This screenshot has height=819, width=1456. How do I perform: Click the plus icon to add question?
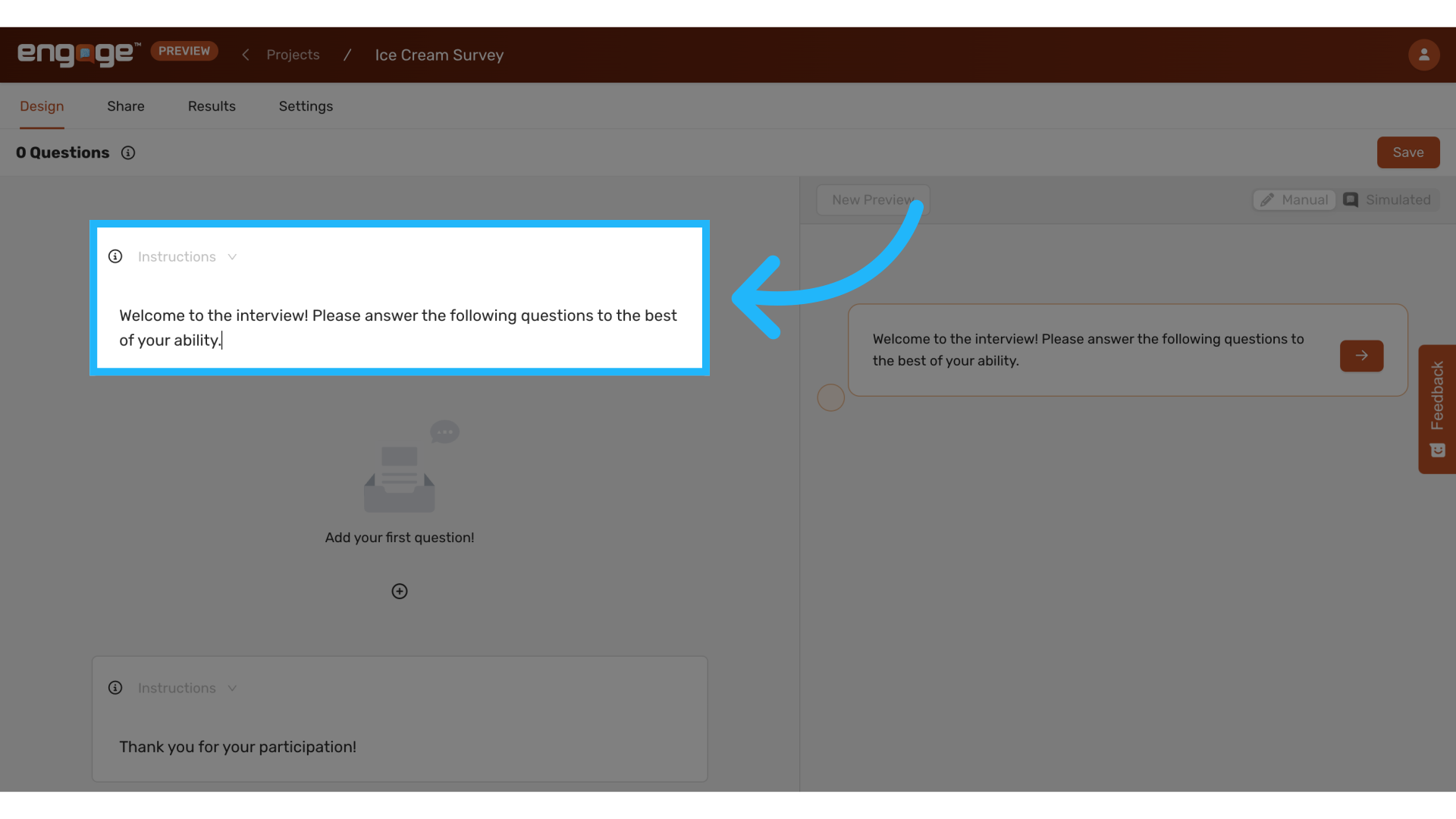[x=400, y=591]
